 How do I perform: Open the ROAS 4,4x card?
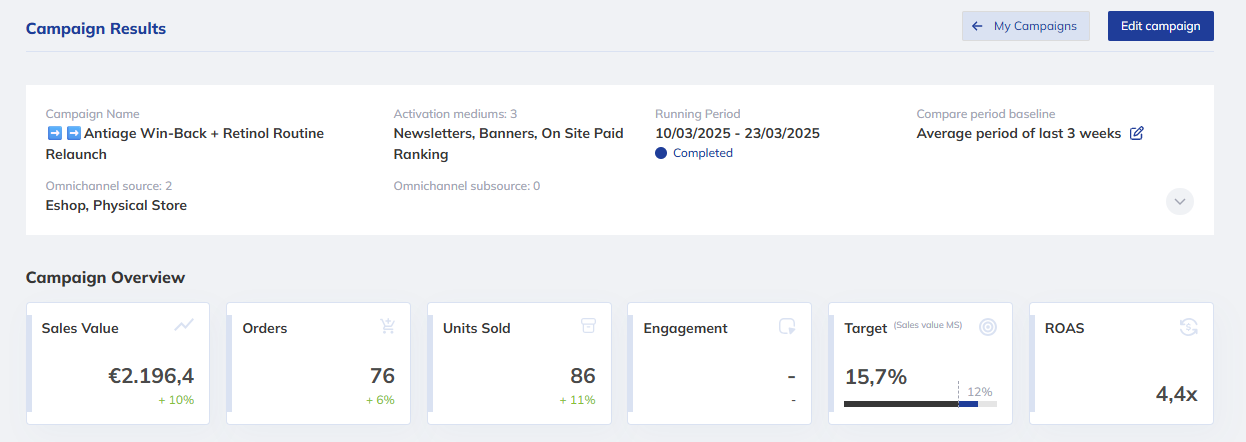[x=1120, y=364]
